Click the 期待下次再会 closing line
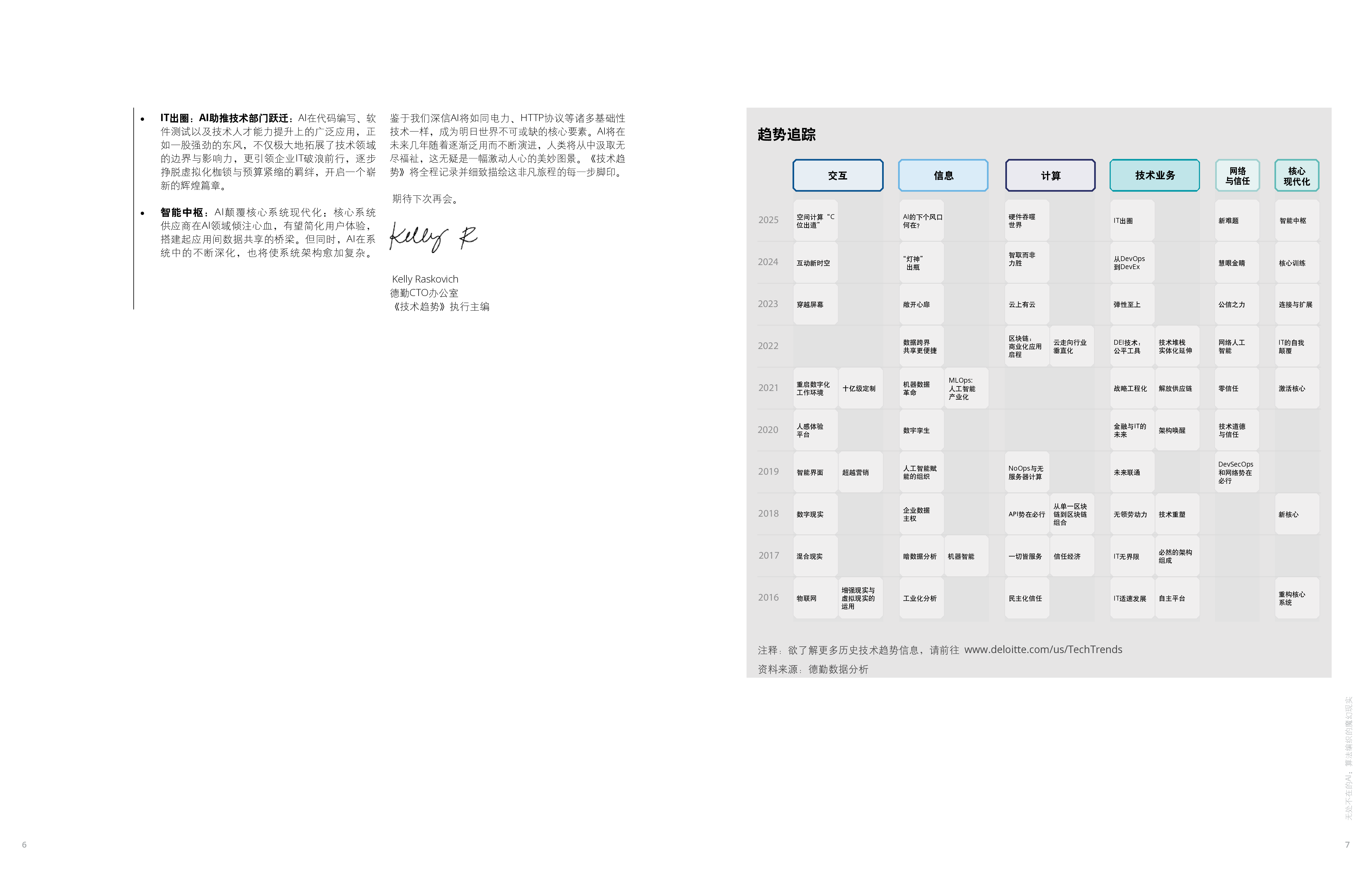This screenshot has width=1372, height=888. click(425, 199)
